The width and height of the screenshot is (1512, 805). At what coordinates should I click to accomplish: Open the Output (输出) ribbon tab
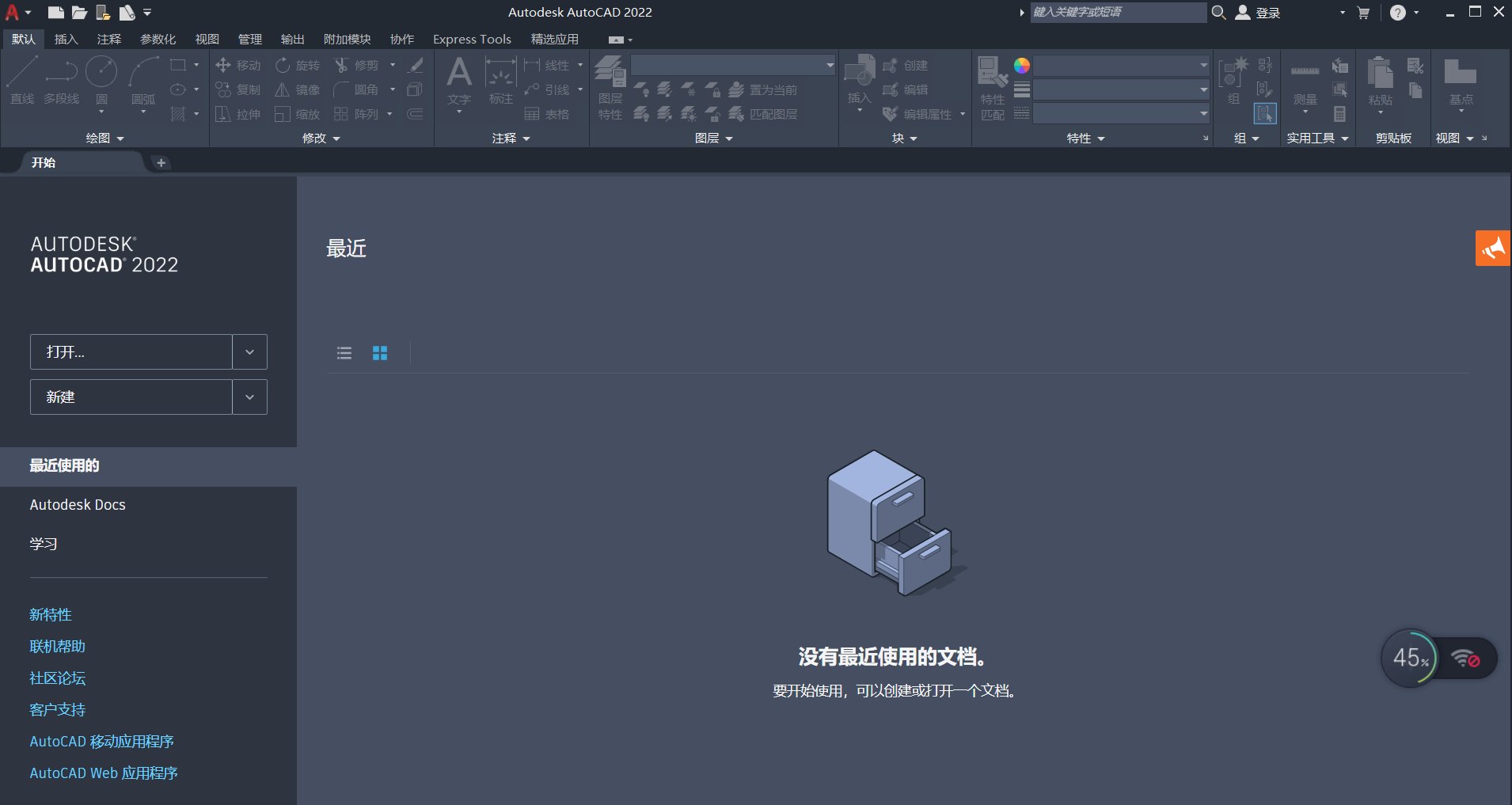click(292, 39)
